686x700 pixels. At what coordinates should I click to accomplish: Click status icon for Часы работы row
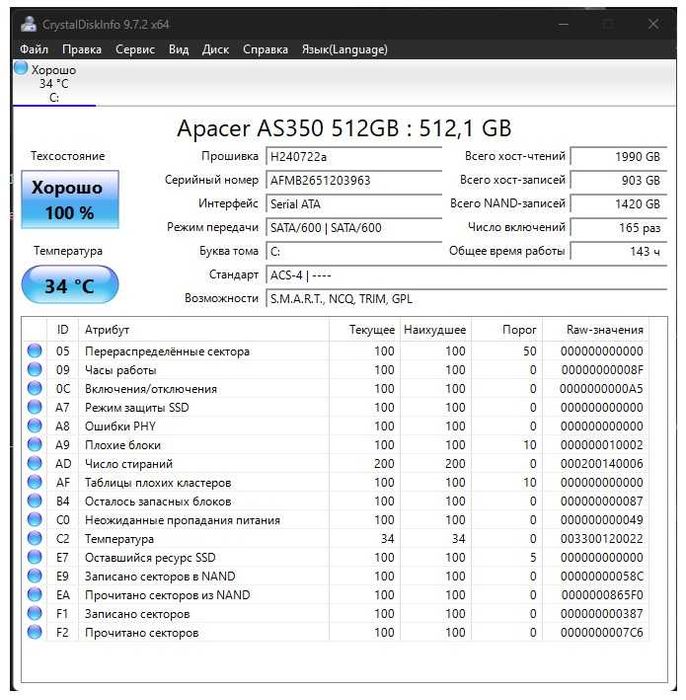coord(34,370)
